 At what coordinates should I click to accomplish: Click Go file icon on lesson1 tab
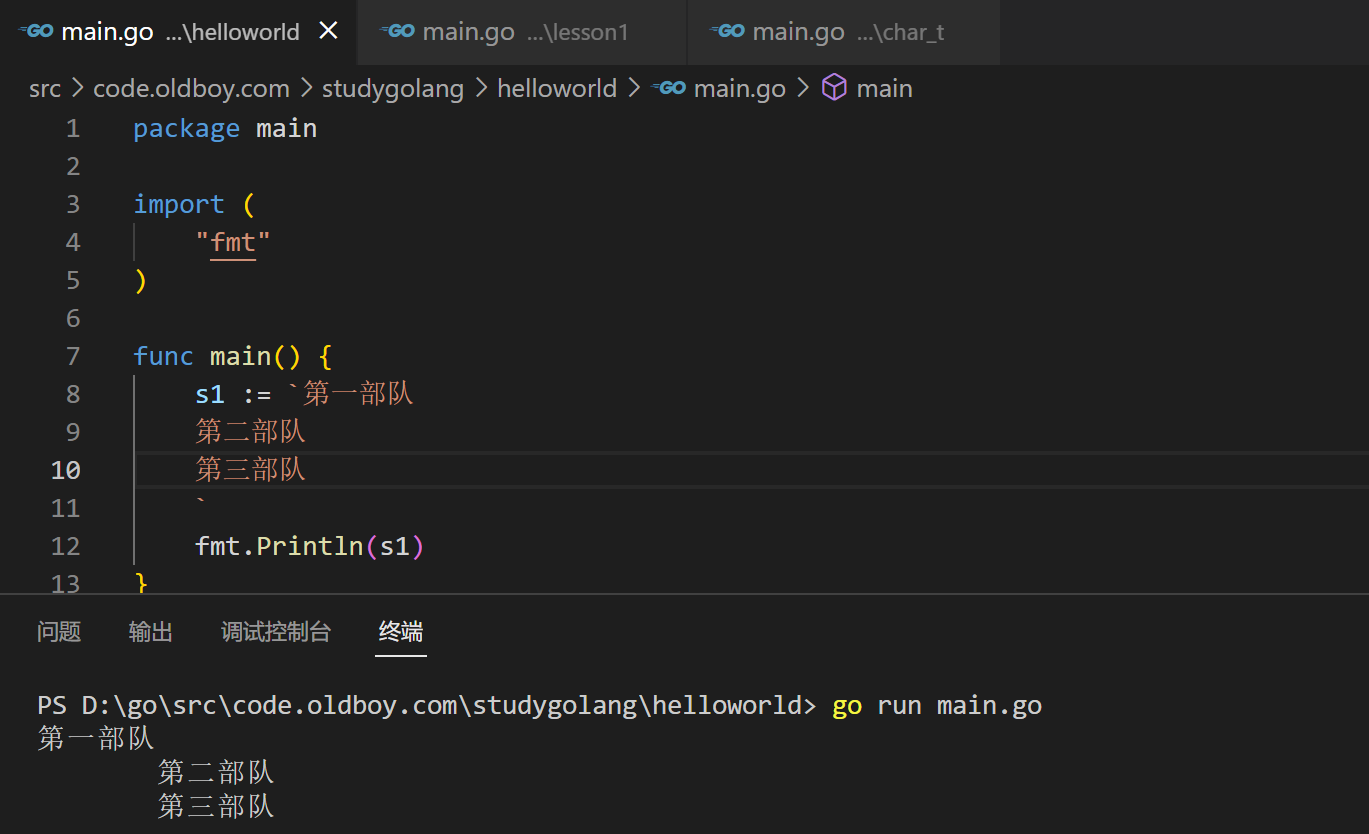tap(398, 31)
